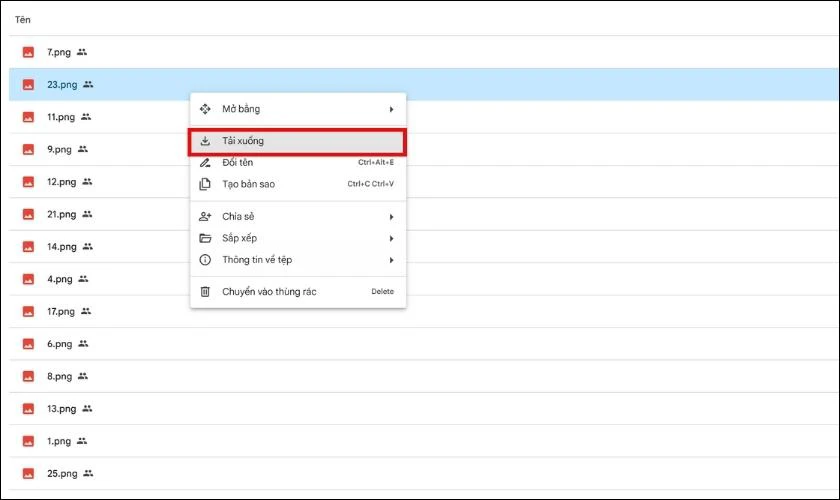Expand the Thông tin về tệp submenu arrow
This screenshot has width=840, height=500.
pos(391,260)
